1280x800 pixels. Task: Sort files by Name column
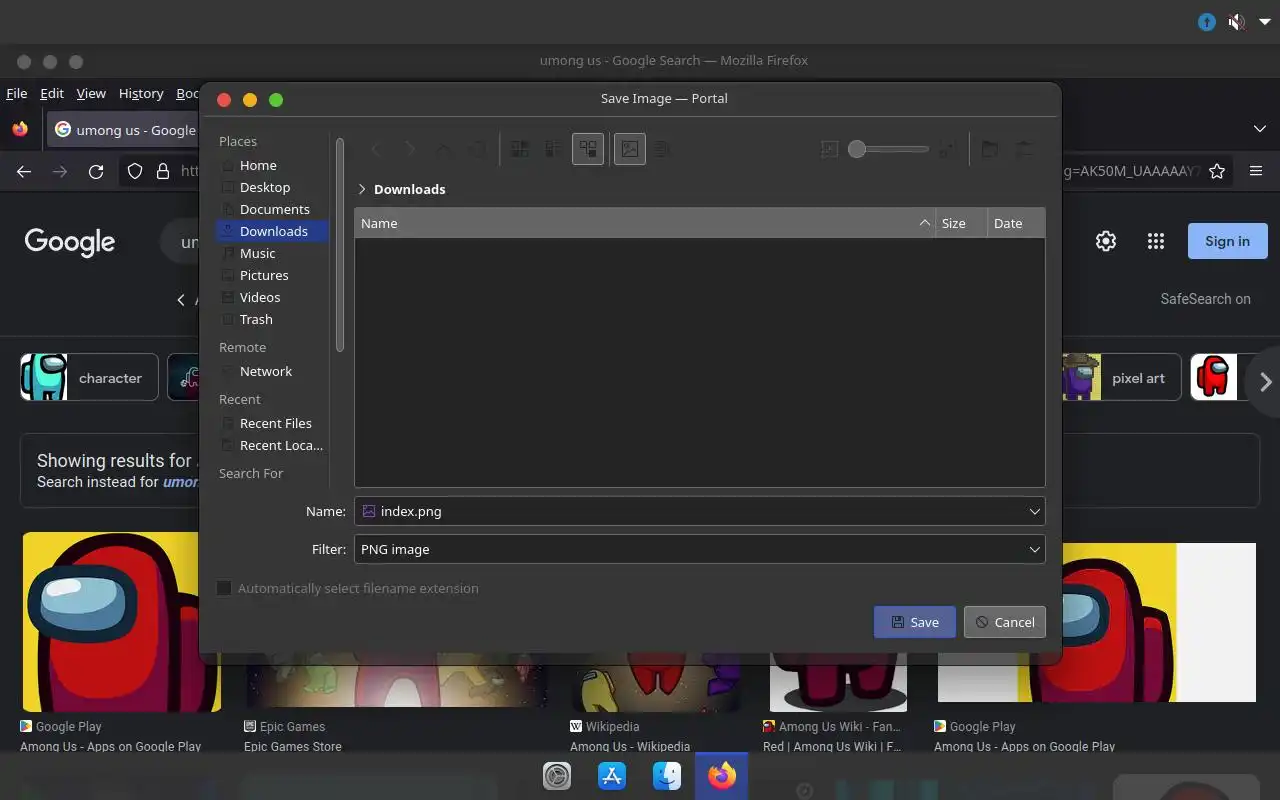(x=645, y=223)
